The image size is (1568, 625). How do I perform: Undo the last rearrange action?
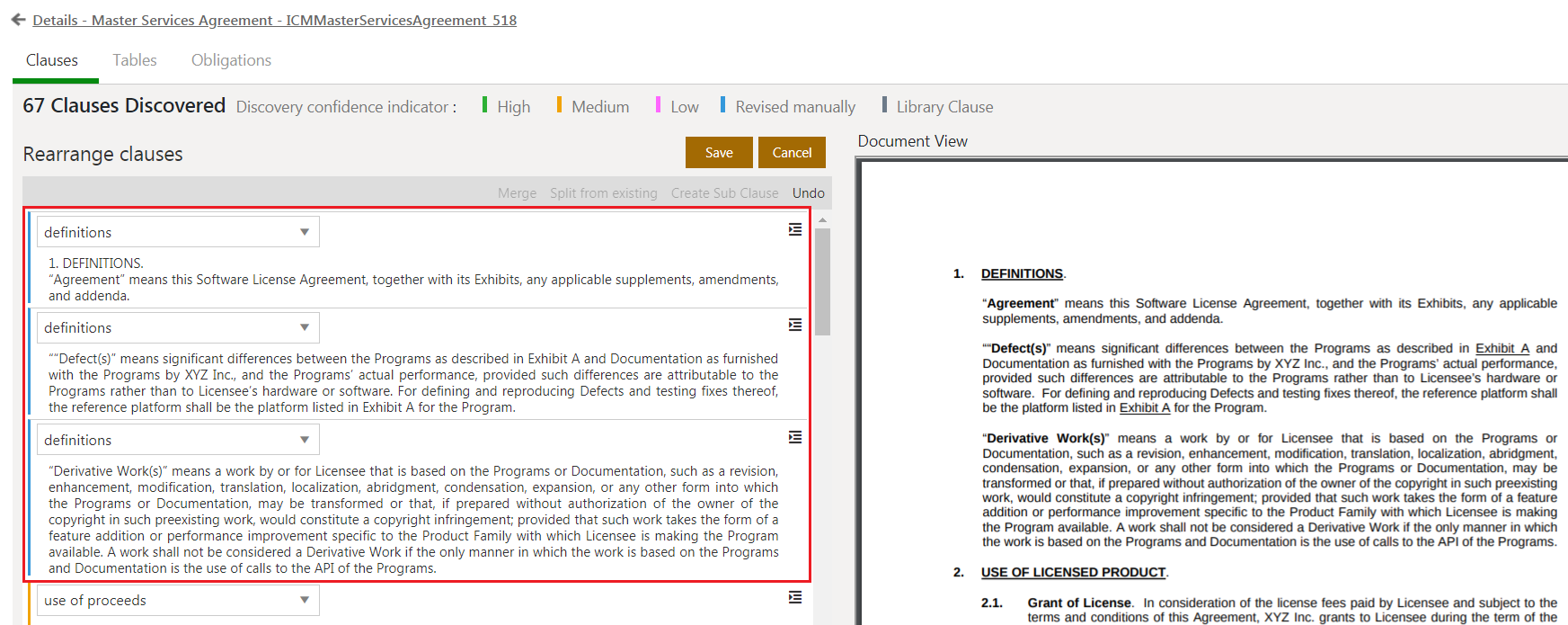(808, 193)
